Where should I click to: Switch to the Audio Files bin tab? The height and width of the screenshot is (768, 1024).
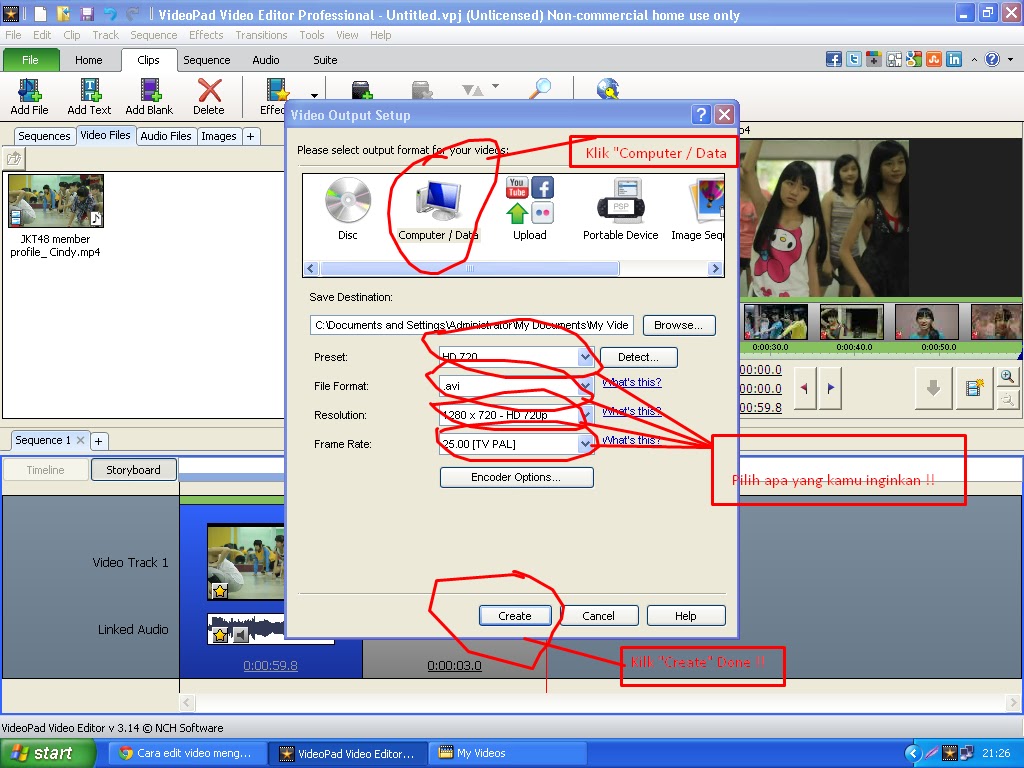[166, 136]
